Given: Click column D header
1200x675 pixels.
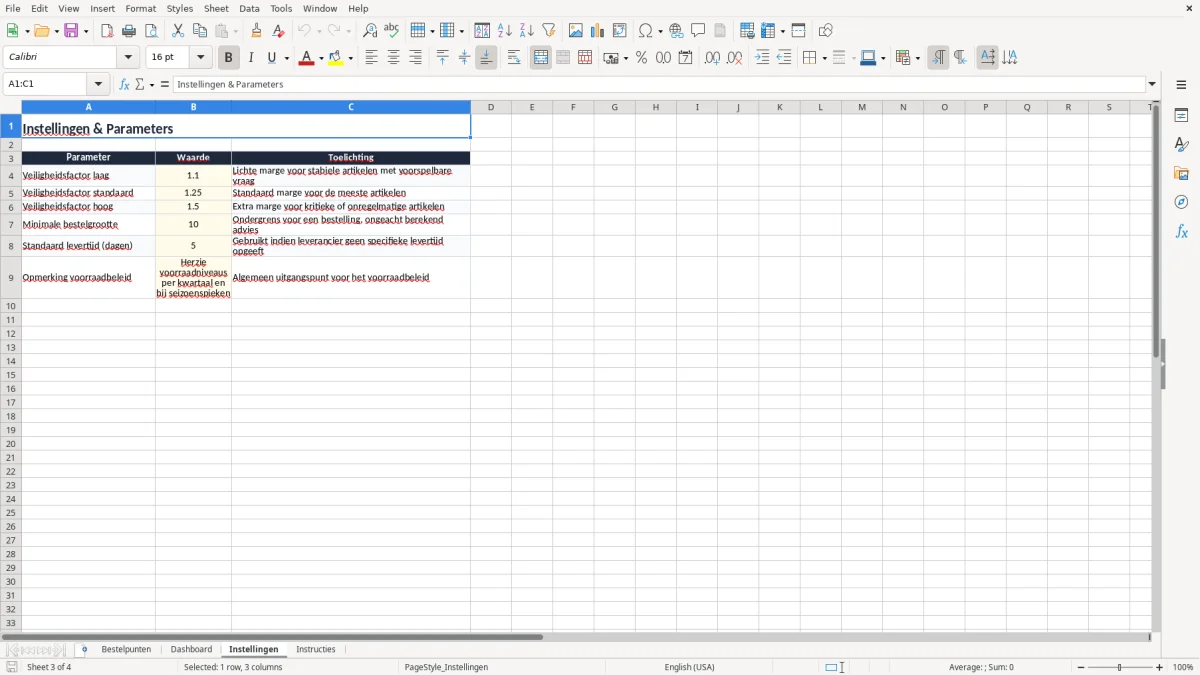Looking at the screenshot, I should click(x=491, y=107).
